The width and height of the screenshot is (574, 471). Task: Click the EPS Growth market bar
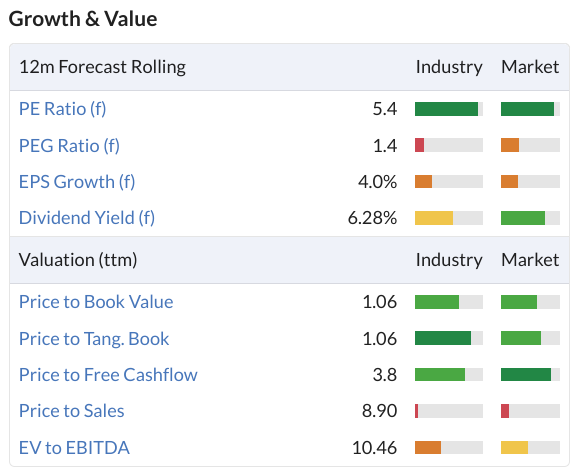click(530, 182)
